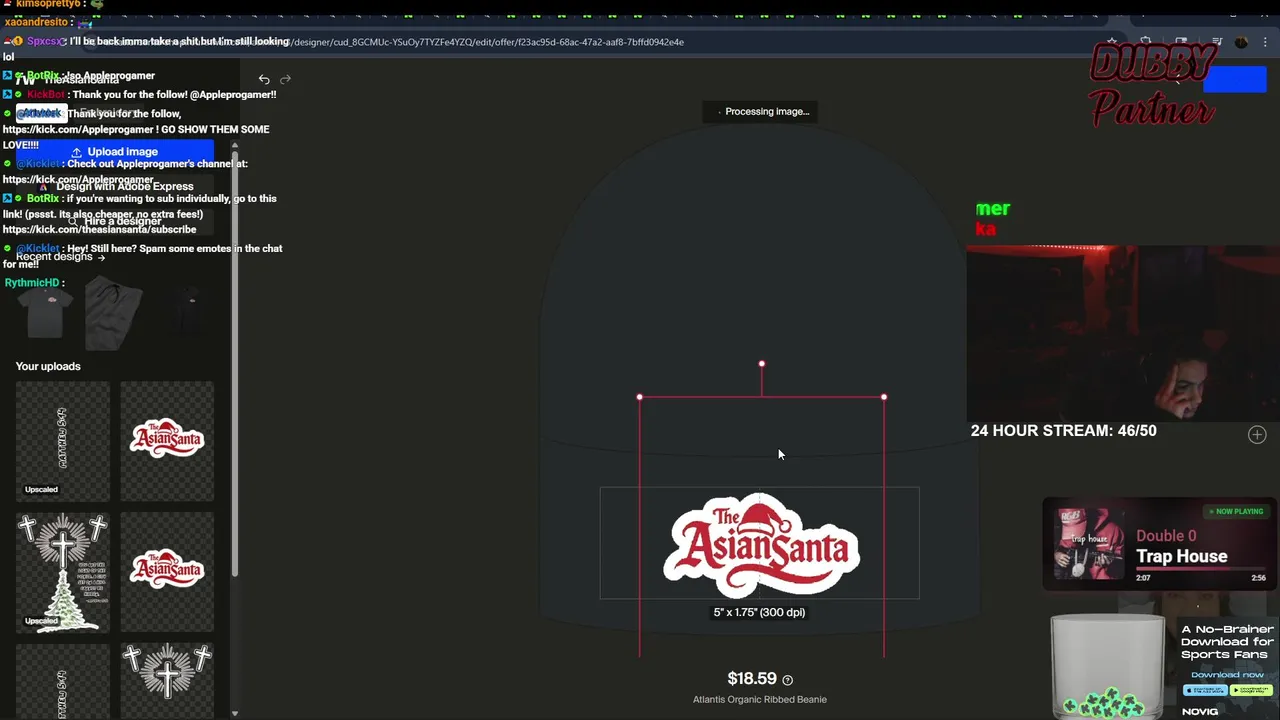Click the scroll-down arrow of uploads panel
This screenshot has width=1280, height=720.
click(235, 713)
